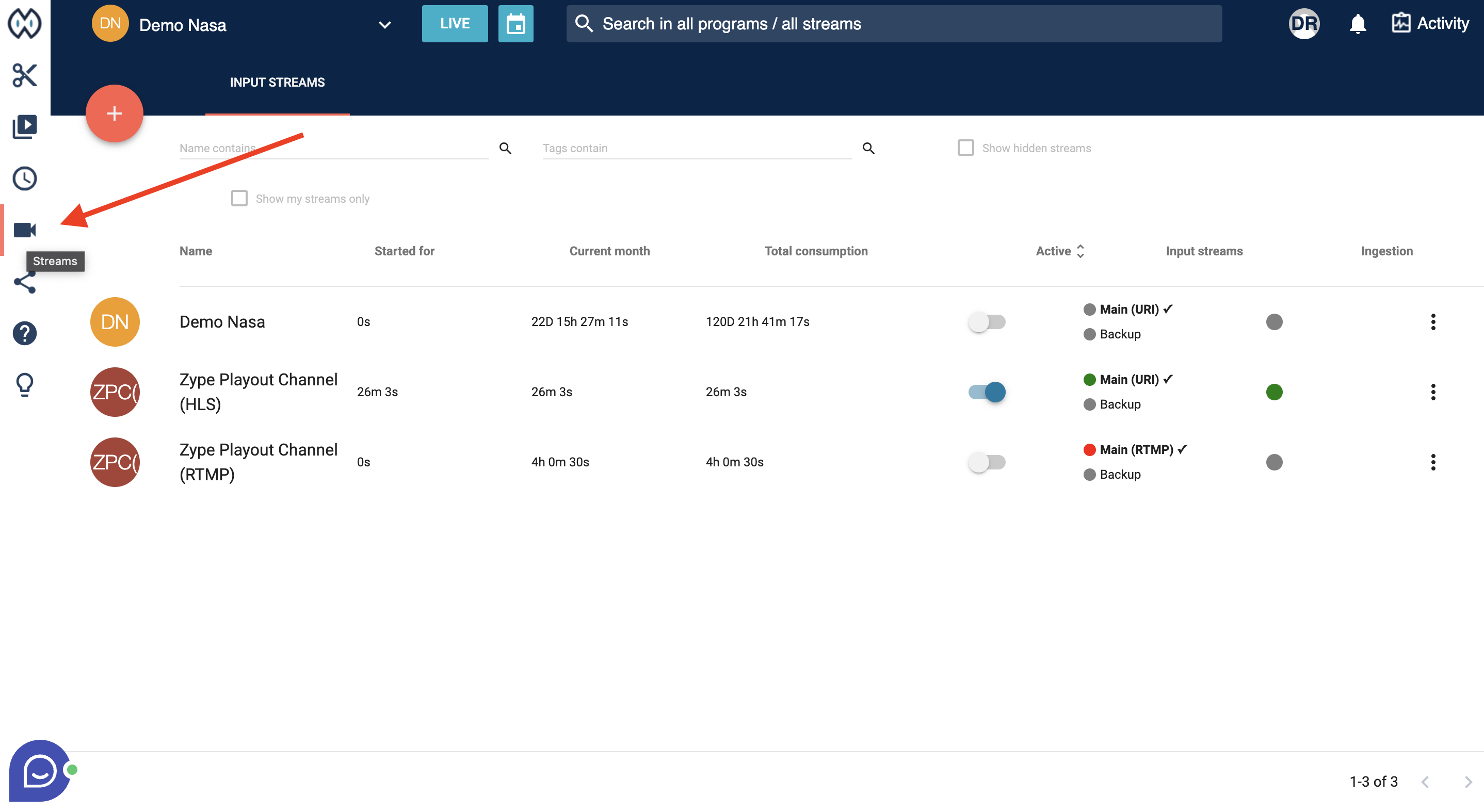The height and width of the screenshot is (812, 1484).
Task: Click the ZPC avatar of the HLS channel
Action: click(x=115, y=392)
